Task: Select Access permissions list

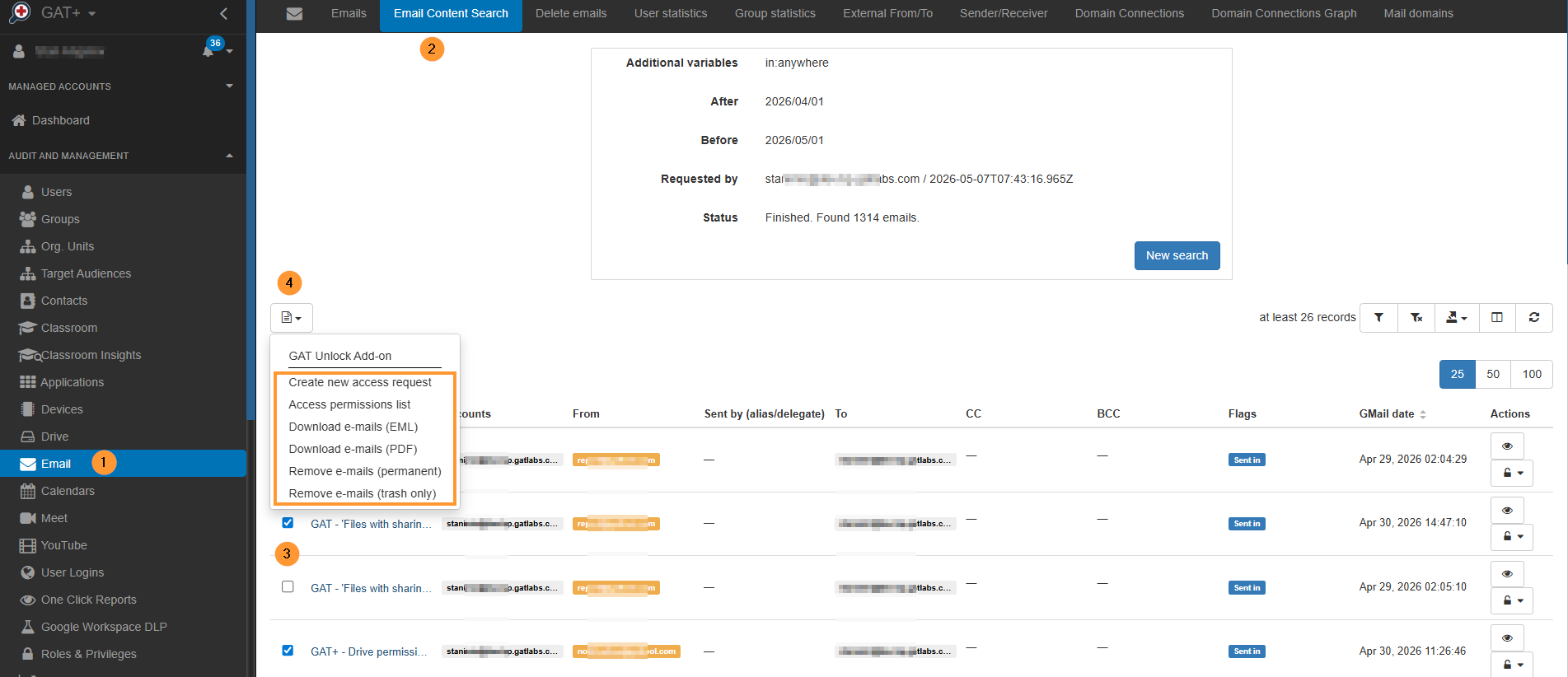Action: [x=349, y=404]
